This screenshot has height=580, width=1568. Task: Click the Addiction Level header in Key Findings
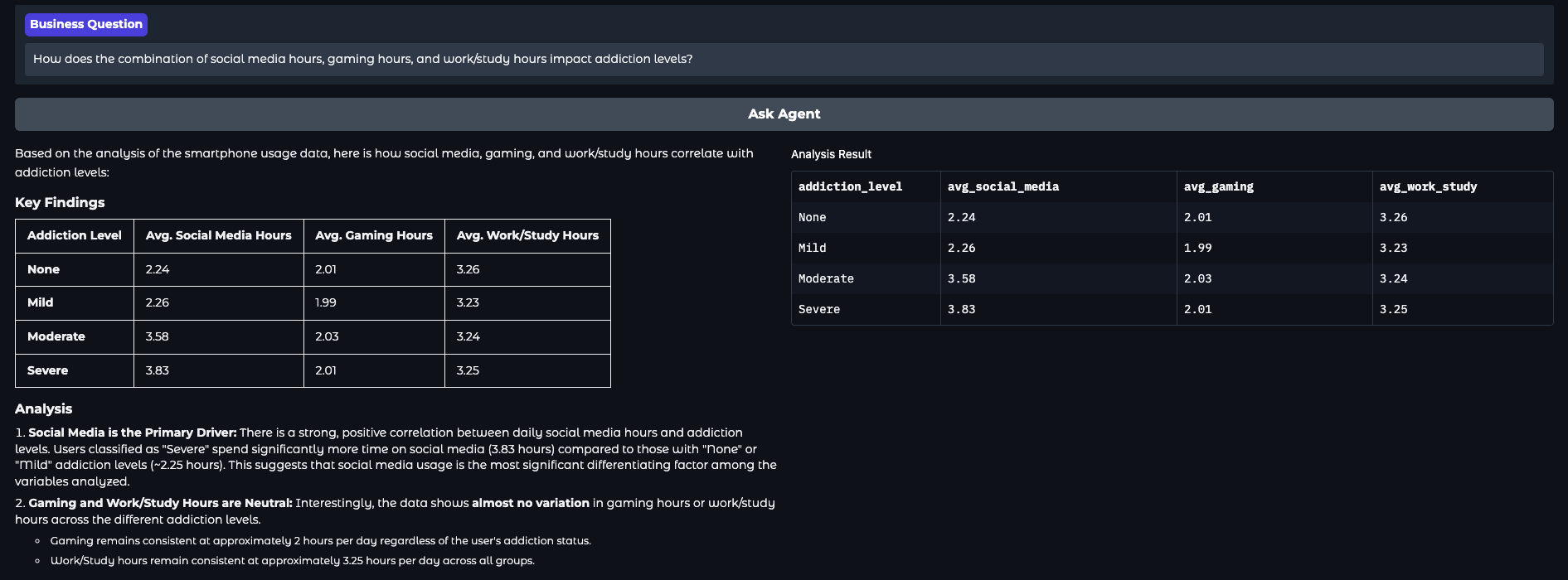[75, 236]
